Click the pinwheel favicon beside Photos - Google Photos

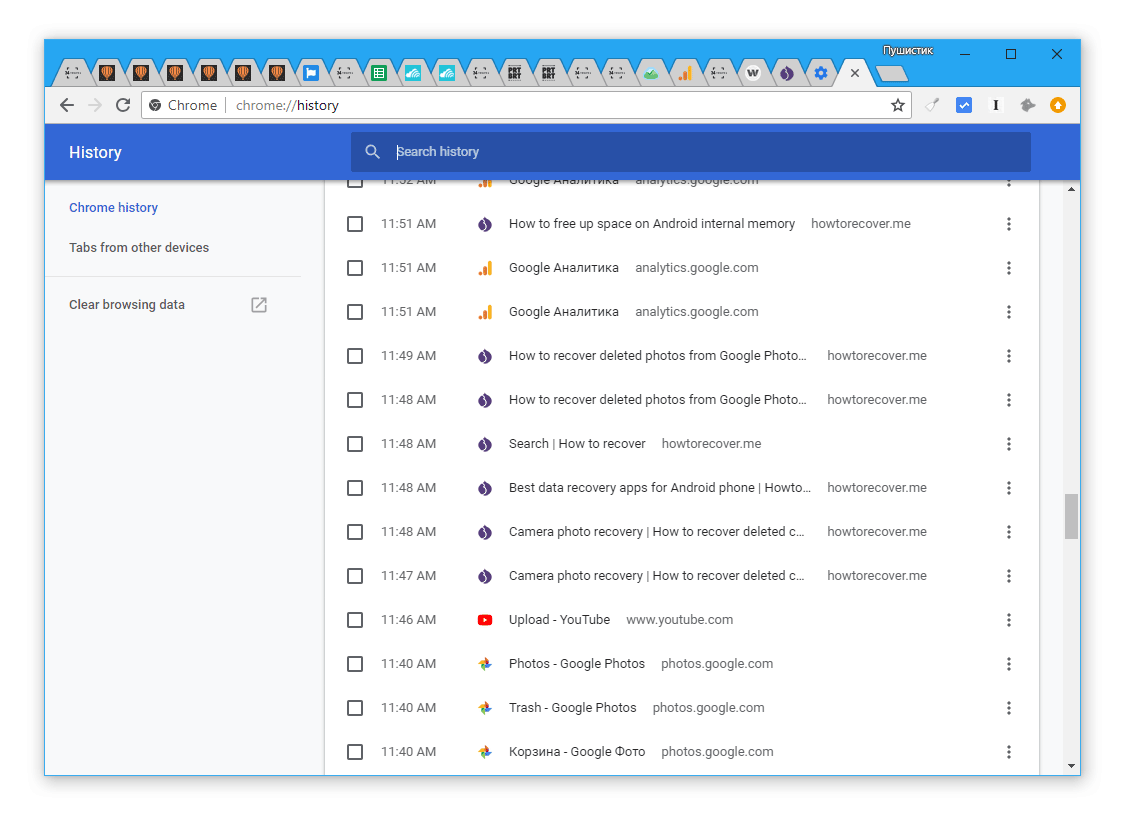[485, 664]
